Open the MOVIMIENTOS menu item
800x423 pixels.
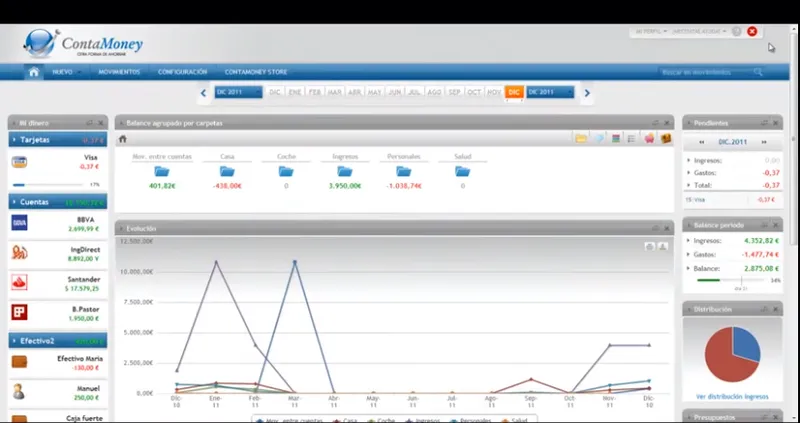(119, 72)
